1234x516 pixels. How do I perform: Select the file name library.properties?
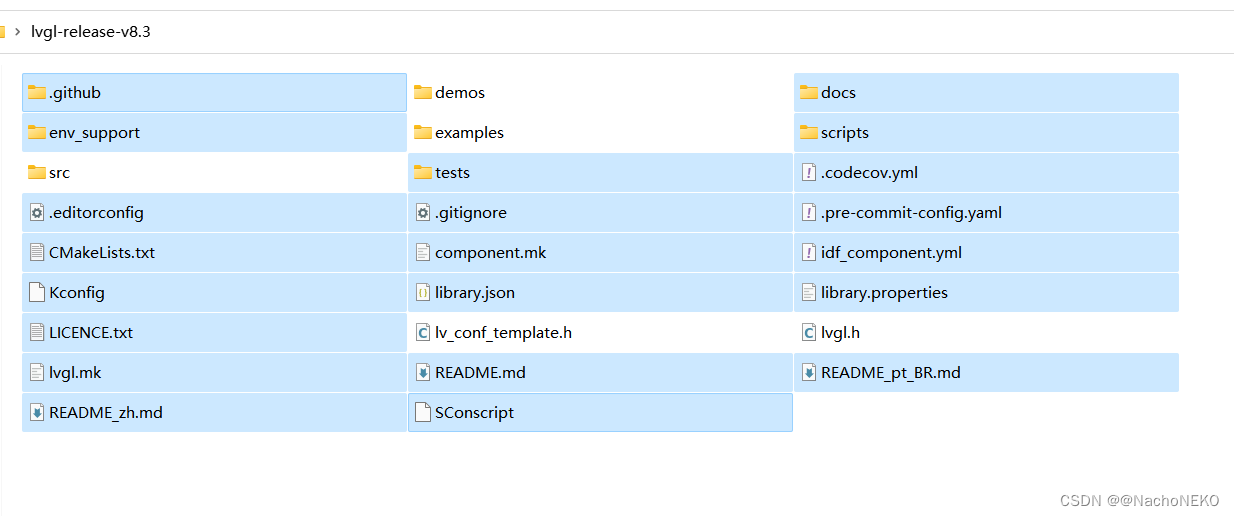pos(884,292)
